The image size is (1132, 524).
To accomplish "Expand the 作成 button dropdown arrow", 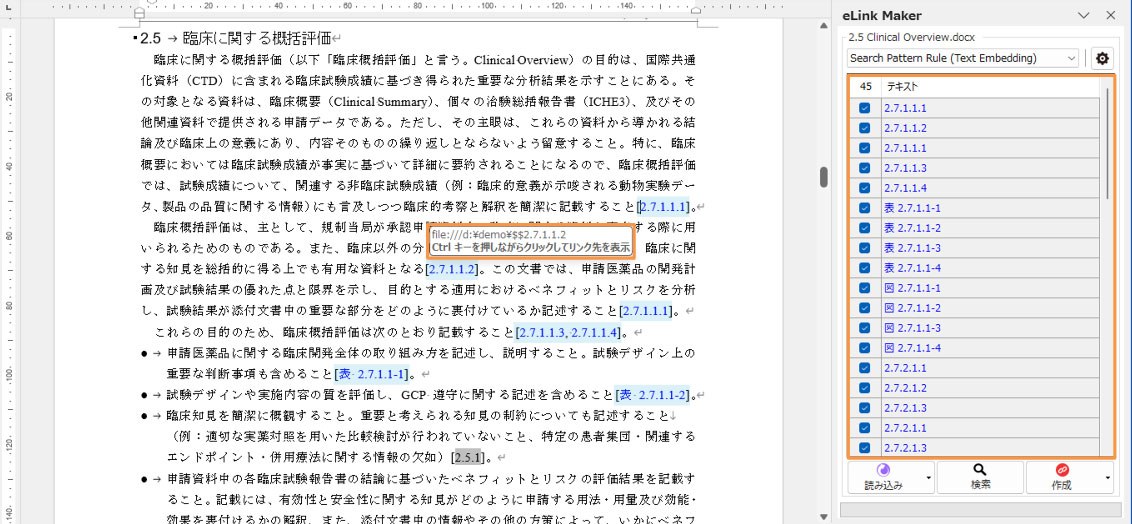I will point(1108,478).
